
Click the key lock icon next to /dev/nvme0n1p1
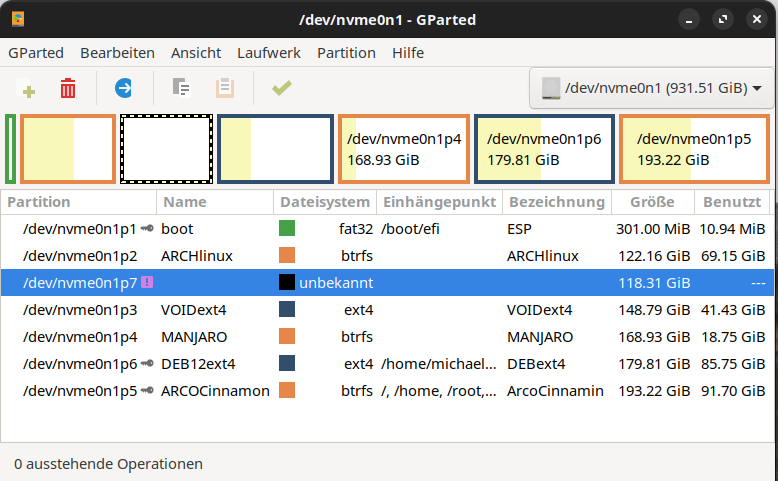[147, 229]
